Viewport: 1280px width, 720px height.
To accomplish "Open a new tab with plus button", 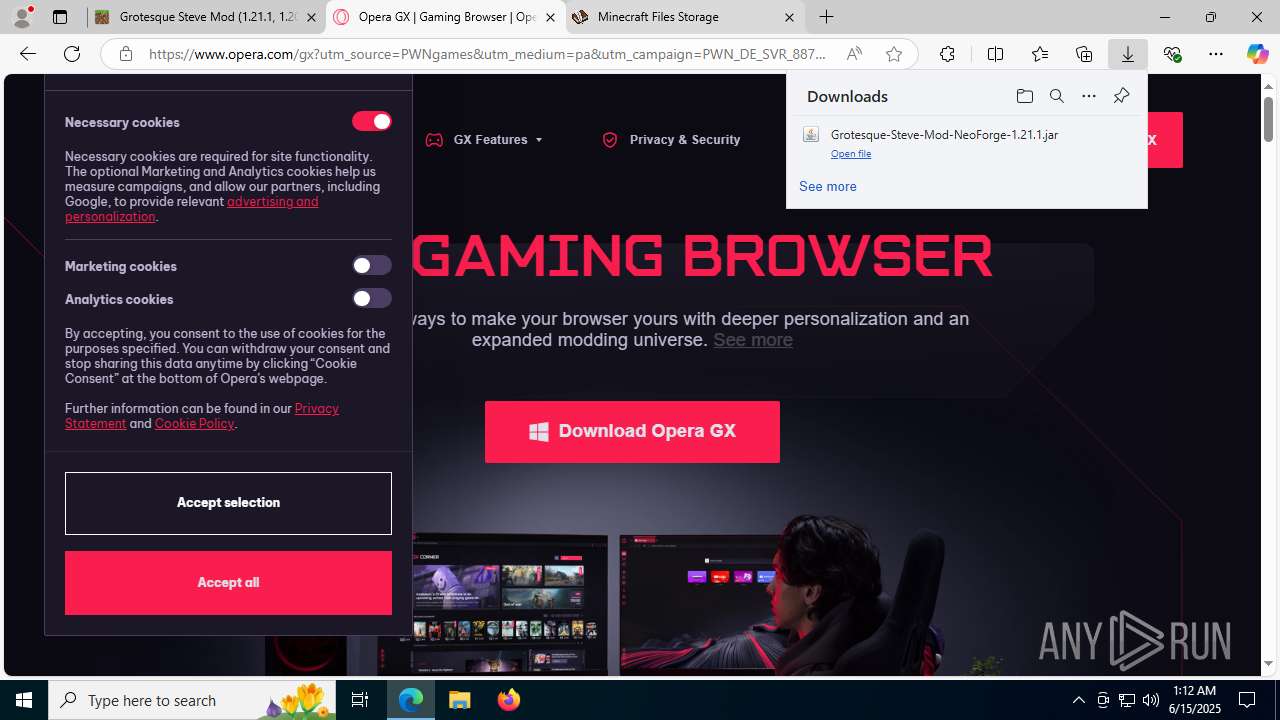I will [826, 17].
